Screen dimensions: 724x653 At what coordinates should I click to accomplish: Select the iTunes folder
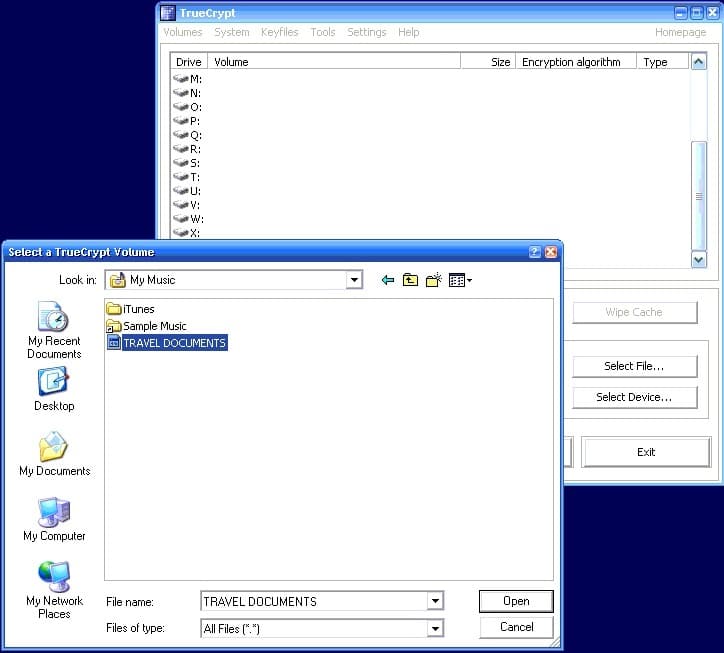pyautogui.click(x=130, y=308)
